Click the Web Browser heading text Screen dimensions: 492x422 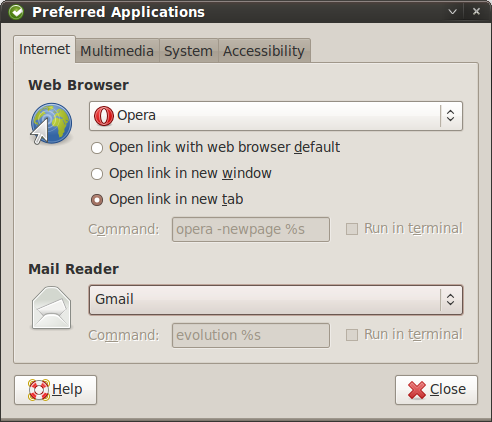click(78, 85)
